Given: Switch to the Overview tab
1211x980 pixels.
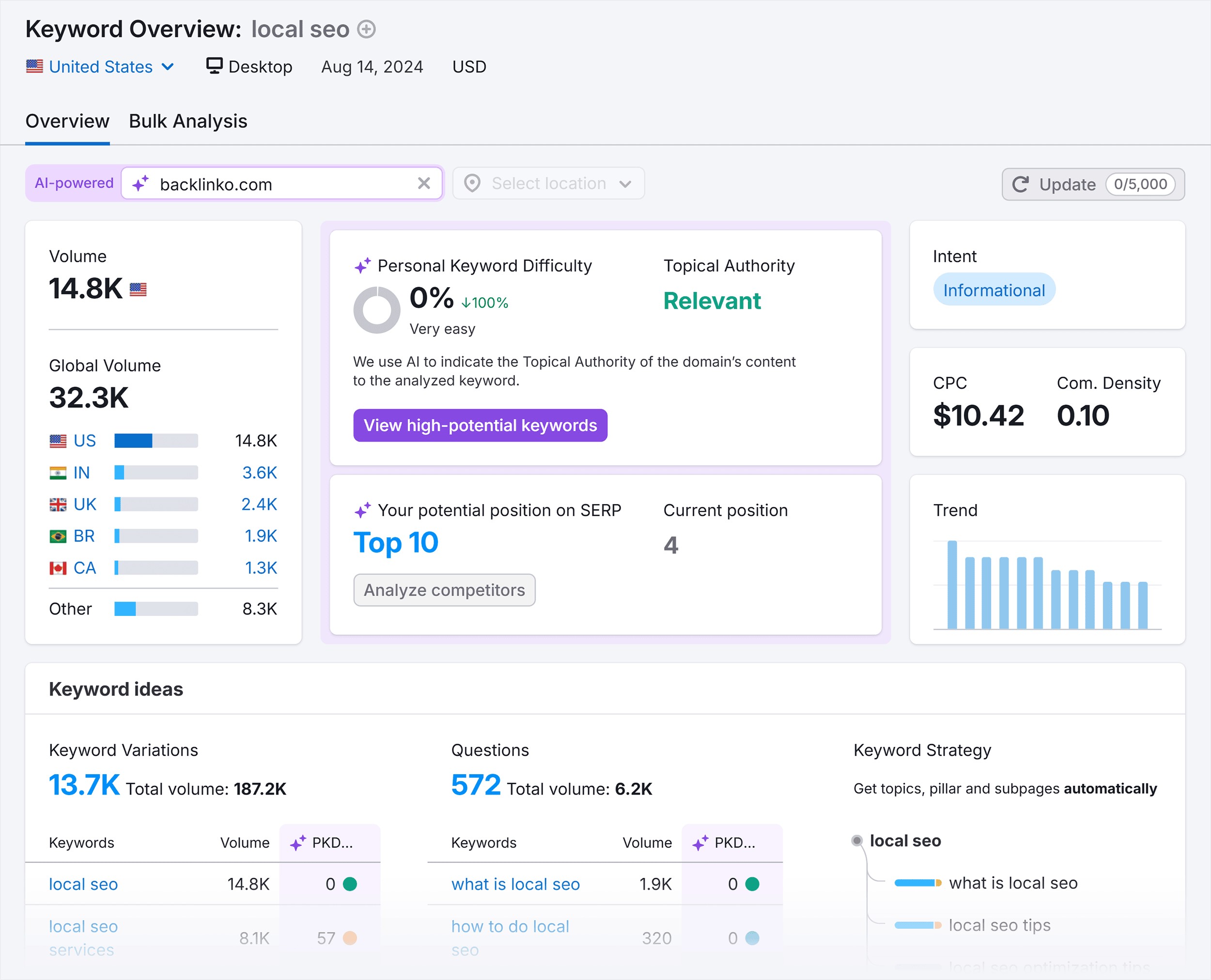Looking at the screenshot, I should [67, 121].
